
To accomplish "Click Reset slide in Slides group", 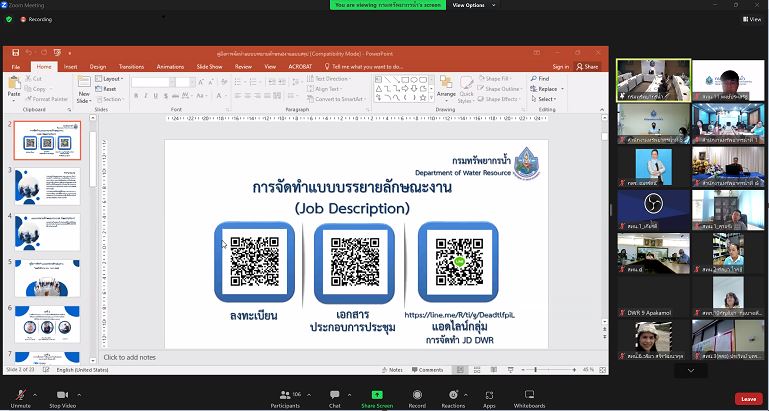I will click(105, 89).
